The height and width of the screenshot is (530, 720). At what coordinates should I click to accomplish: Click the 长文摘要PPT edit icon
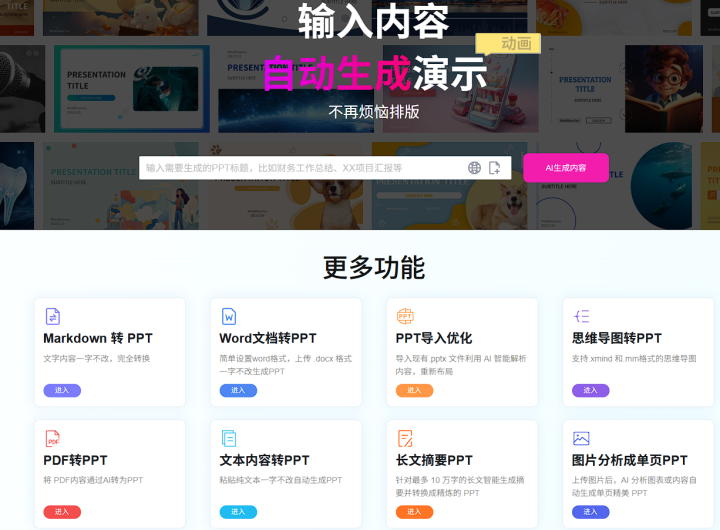(405, 438)
